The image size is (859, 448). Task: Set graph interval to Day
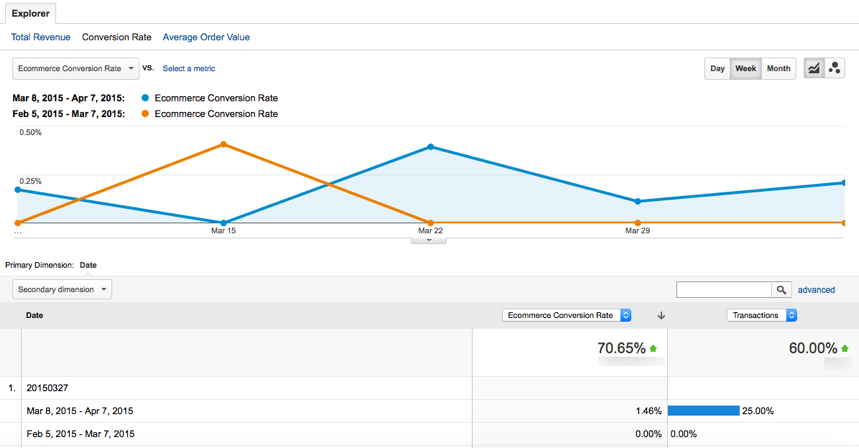pyautogui.click(x=717, y=68)
